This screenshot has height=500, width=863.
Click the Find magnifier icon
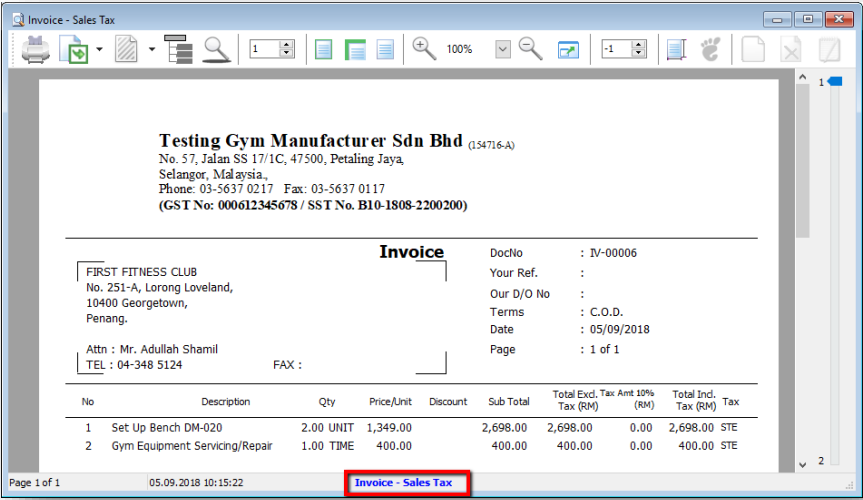(216, 49)
